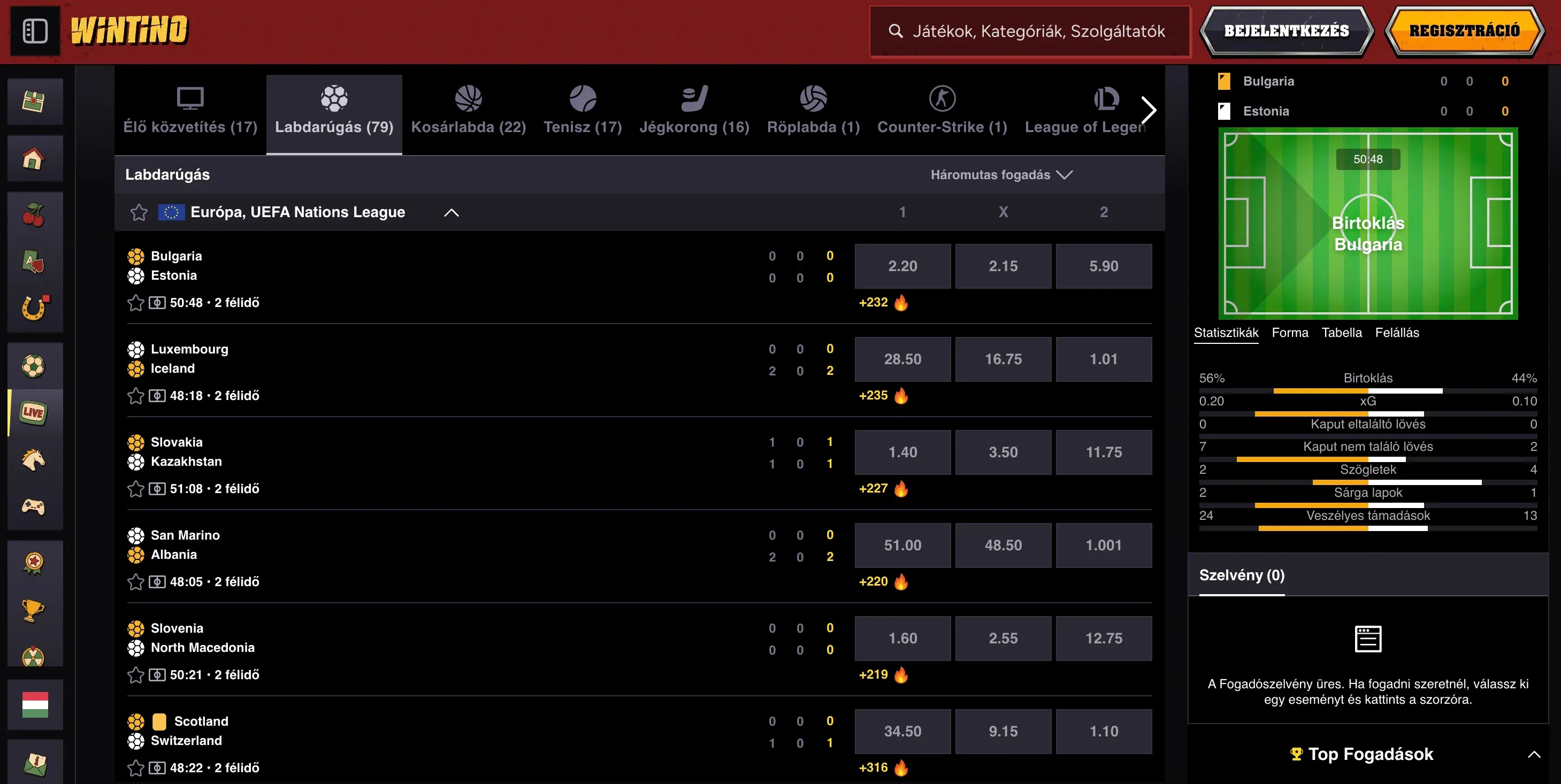The width and height of the screenshot is (1561, 784).
Task: Open the playing cards icon in the sidebar
Action: [34, 262]
